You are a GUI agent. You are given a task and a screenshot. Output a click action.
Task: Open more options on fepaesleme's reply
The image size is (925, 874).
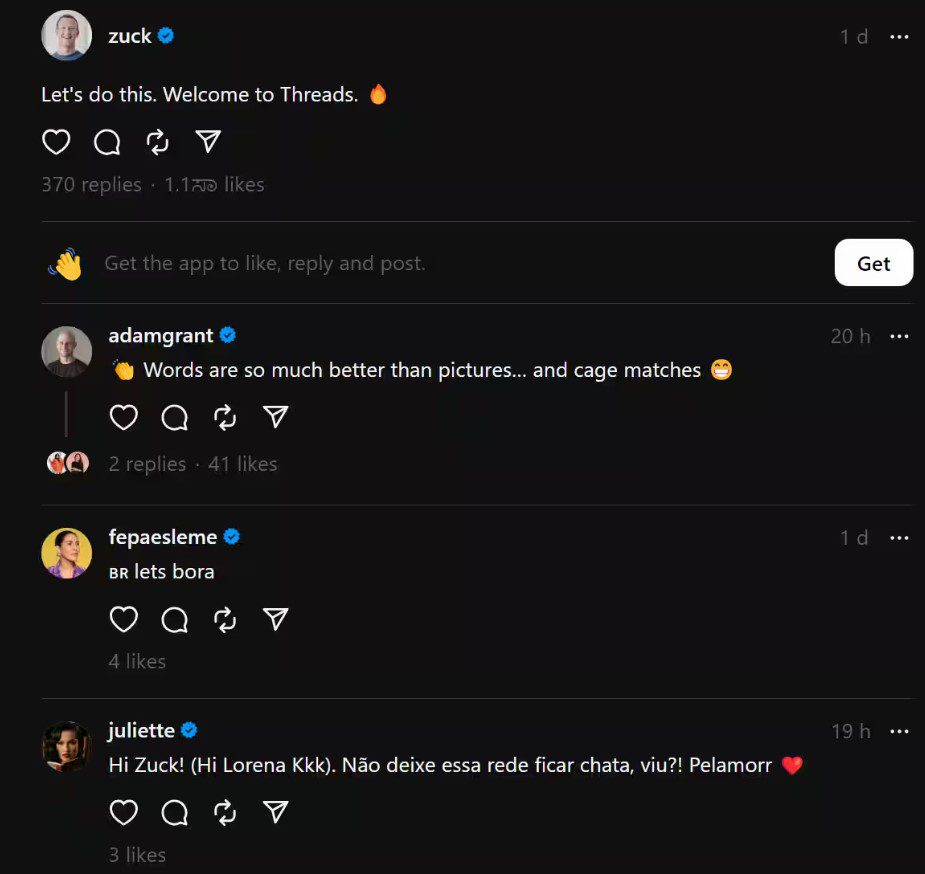(x=899, y=538)
